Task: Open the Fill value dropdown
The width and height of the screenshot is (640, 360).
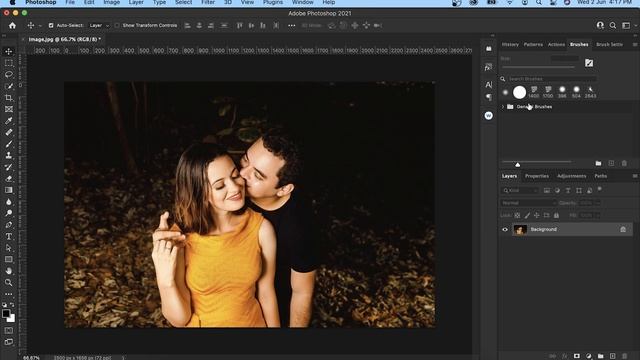Action: click(x=598, y=215)
